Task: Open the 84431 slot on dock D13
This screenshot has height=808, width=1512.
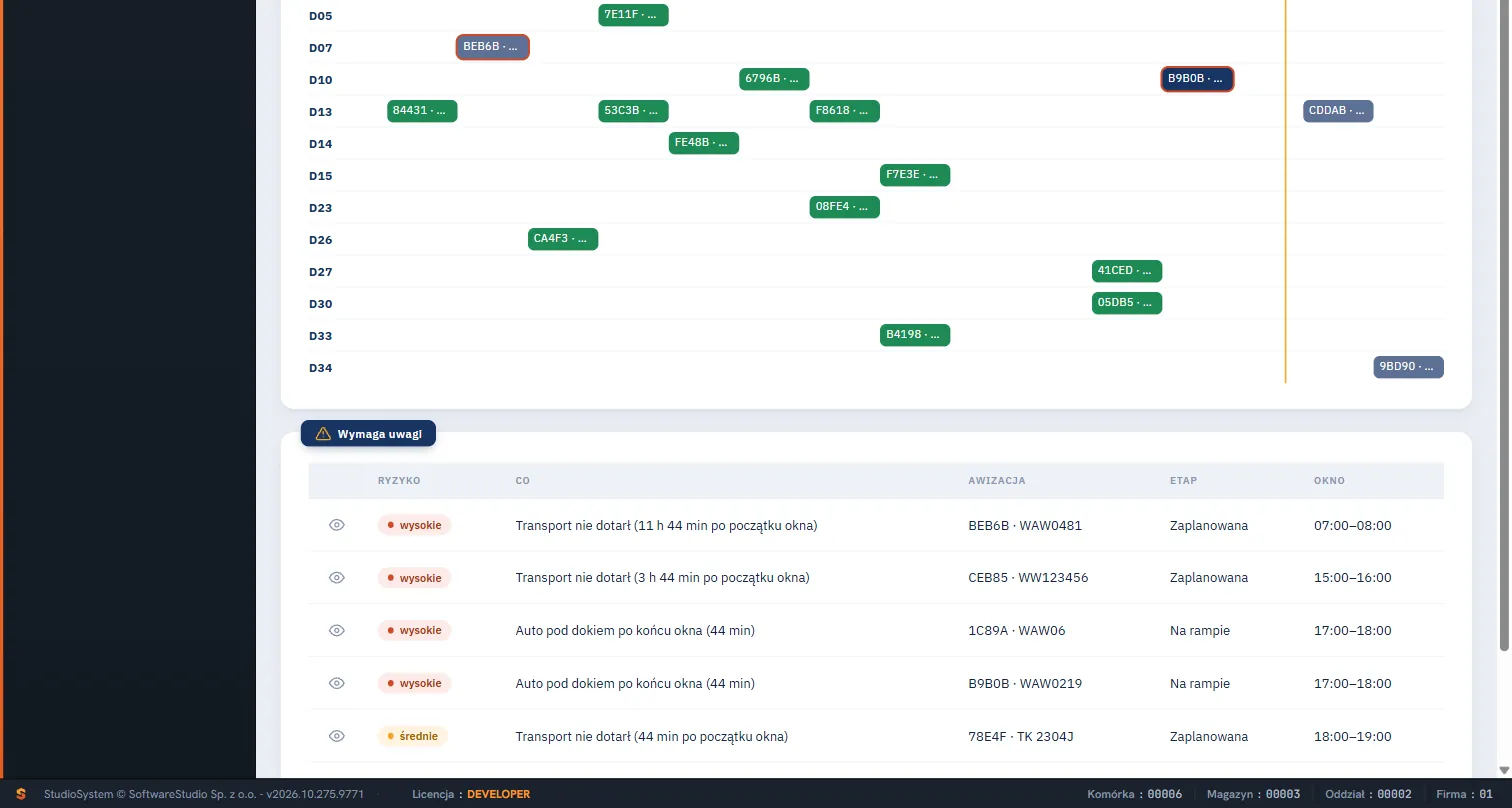Action: coord(422,111)
